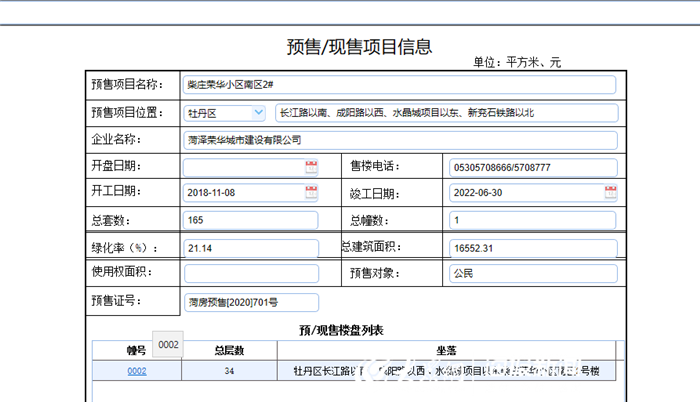The width and height of the screenshot is (700, 402).
Task: Click the empty 使用权面积 input field
Action: point(251,273)
